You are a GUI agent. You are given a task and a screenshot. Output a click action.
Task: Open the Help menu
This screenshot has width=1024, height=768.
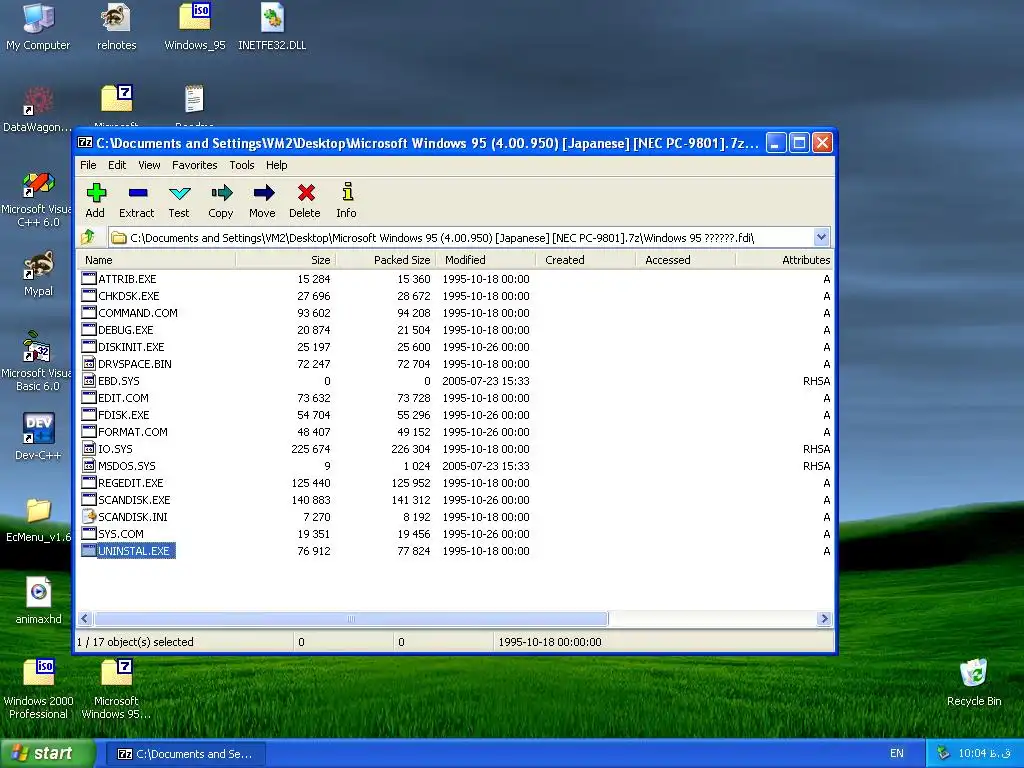point(276,165)
